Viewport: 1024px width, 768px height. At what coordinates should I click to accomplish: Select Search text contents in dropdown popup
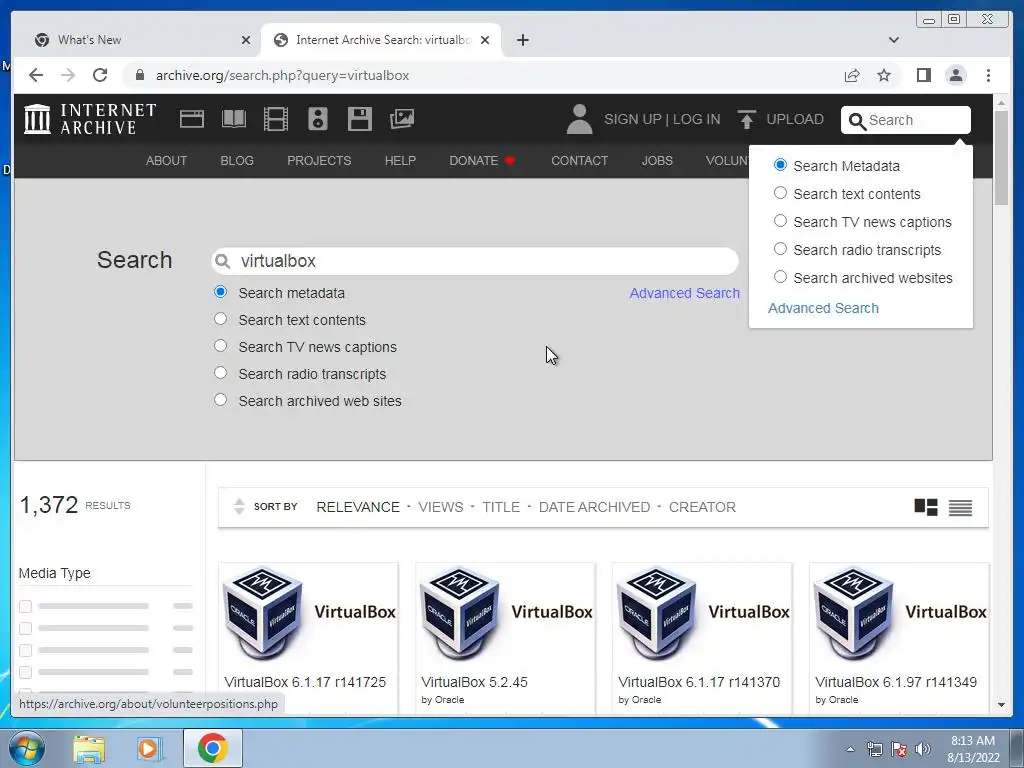[780, 193]
